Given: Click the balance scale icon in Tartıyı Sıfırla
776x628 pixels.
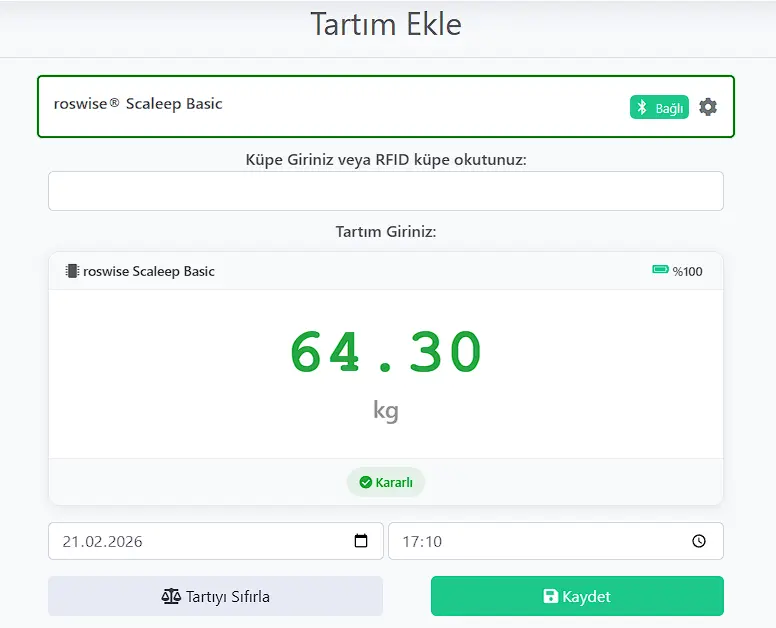Looking at the screenshot, I should (x=171, y=596).
